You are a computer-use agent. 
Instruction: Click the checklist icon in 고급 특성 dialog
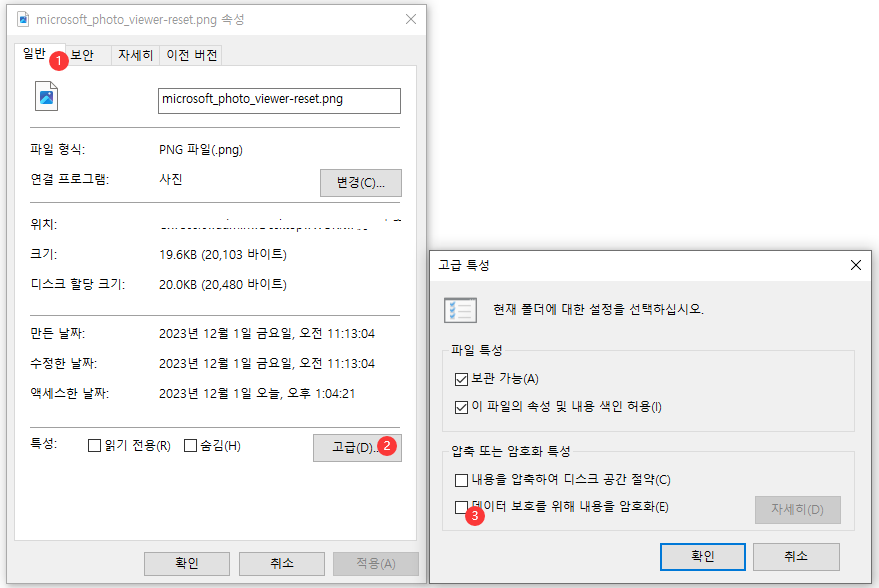tap(461, 310)
